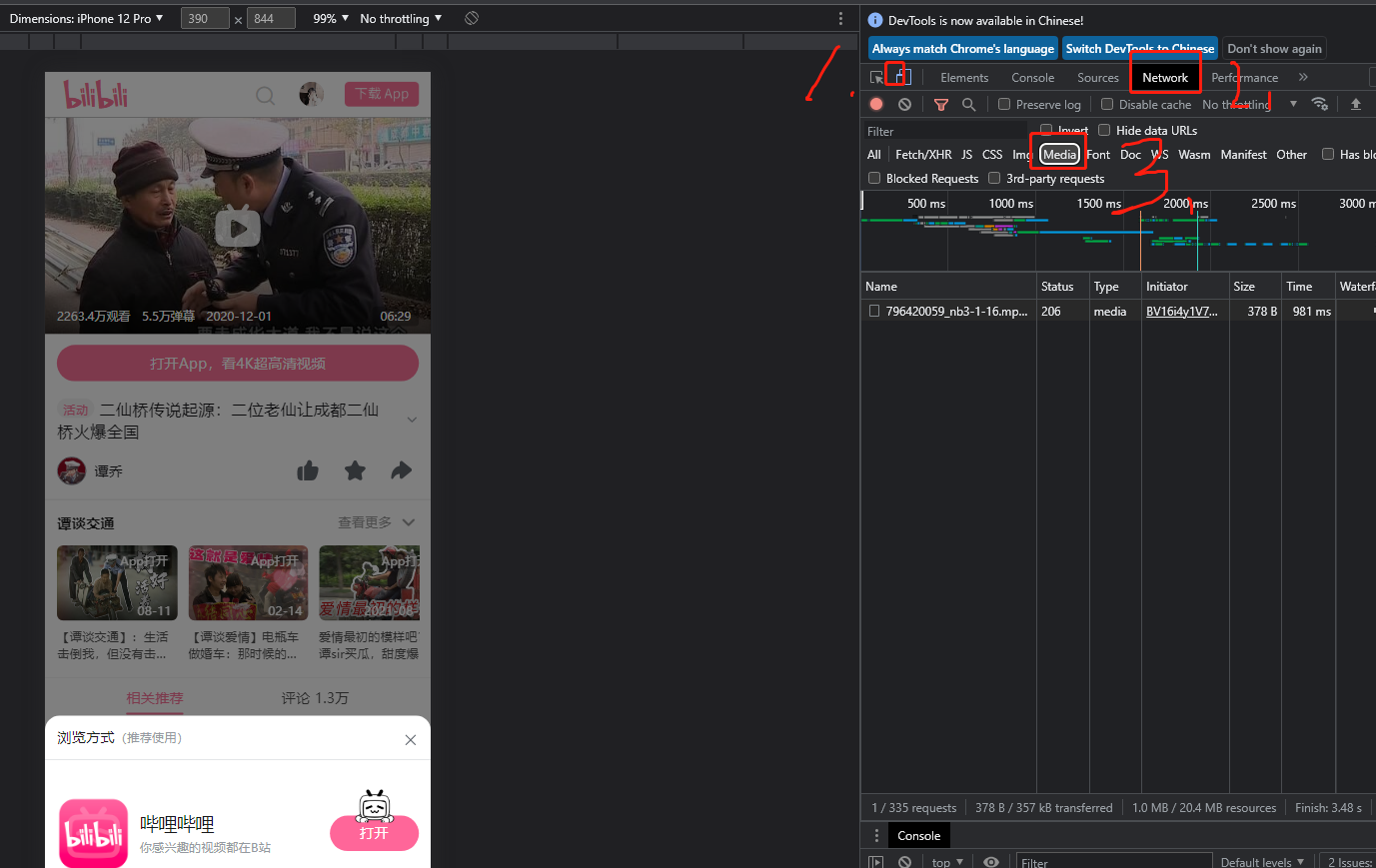Click Switch DevTools to Chinese button
The width and height of the screenshot is (1376, 868).
pyautogui.click(x=1139, y=48)
